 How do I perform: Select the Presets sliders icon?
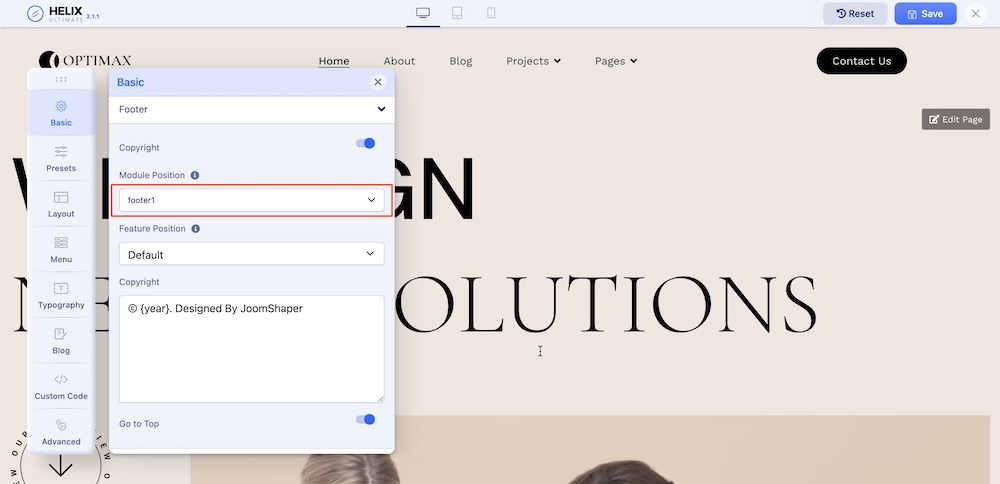pyautogui.click(x=61, y=151)
